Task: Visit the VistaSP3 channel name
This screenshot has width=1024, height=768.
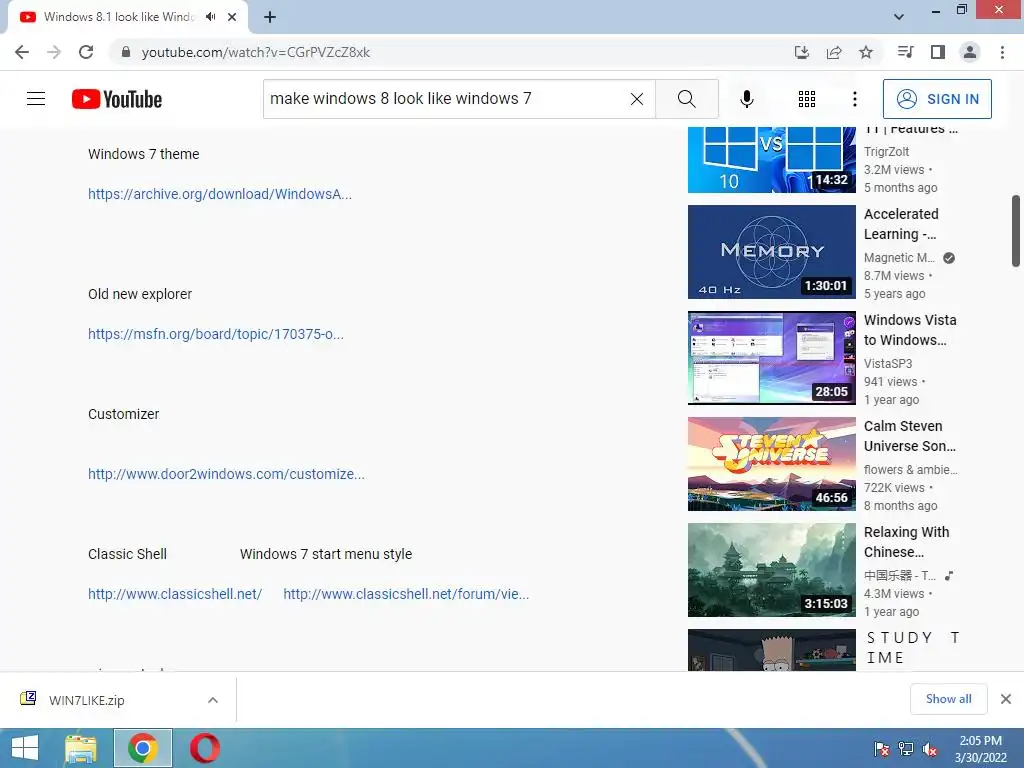Action: (x=888, y=363)
